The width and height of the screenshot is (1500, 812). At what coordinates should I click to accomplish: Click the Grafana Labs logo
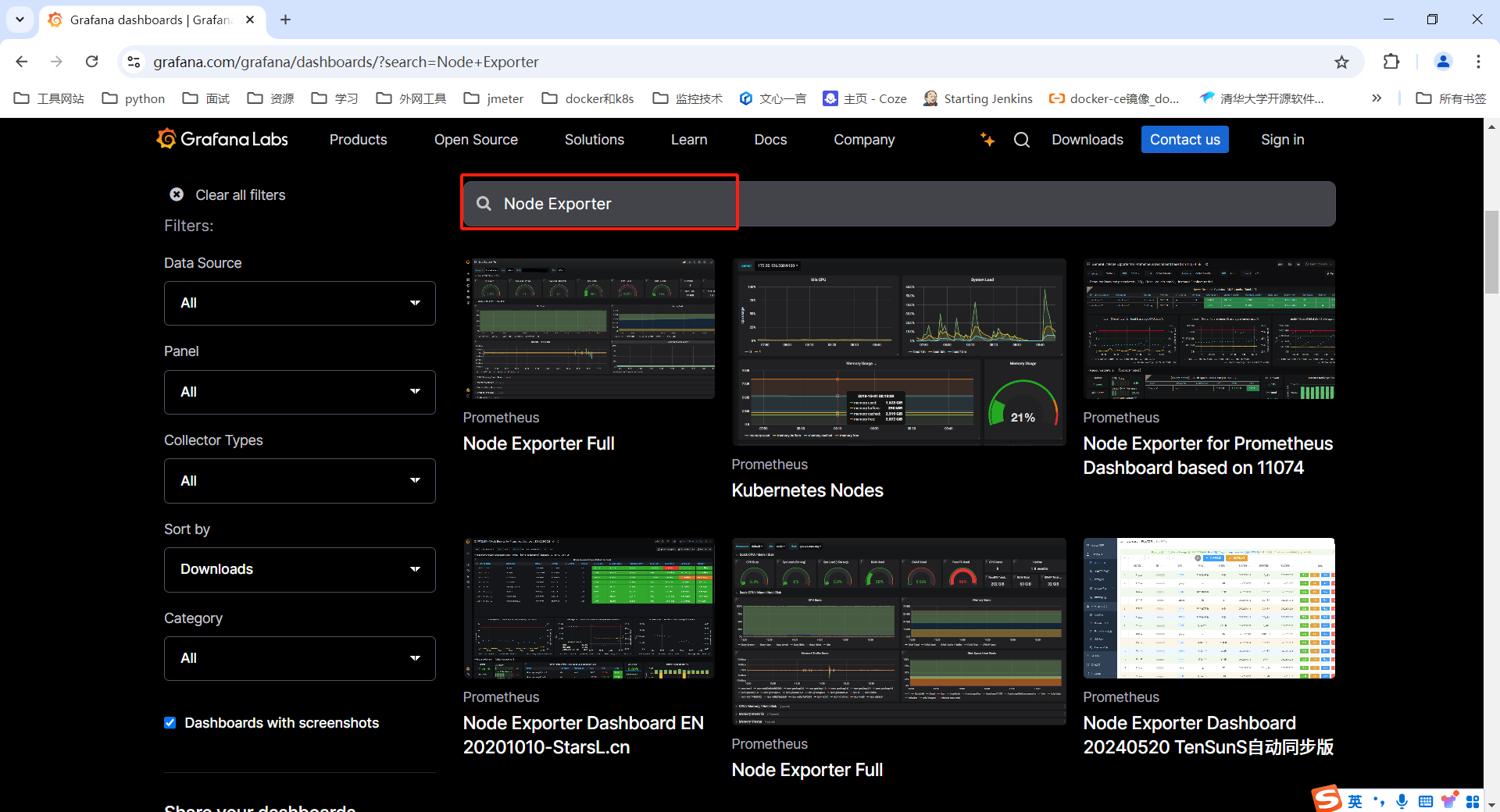pos(223,139)
